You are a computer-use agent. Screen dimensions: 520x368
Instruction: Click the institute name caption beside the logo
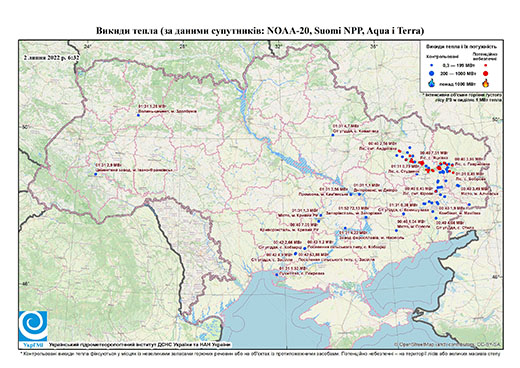(140, 345)
